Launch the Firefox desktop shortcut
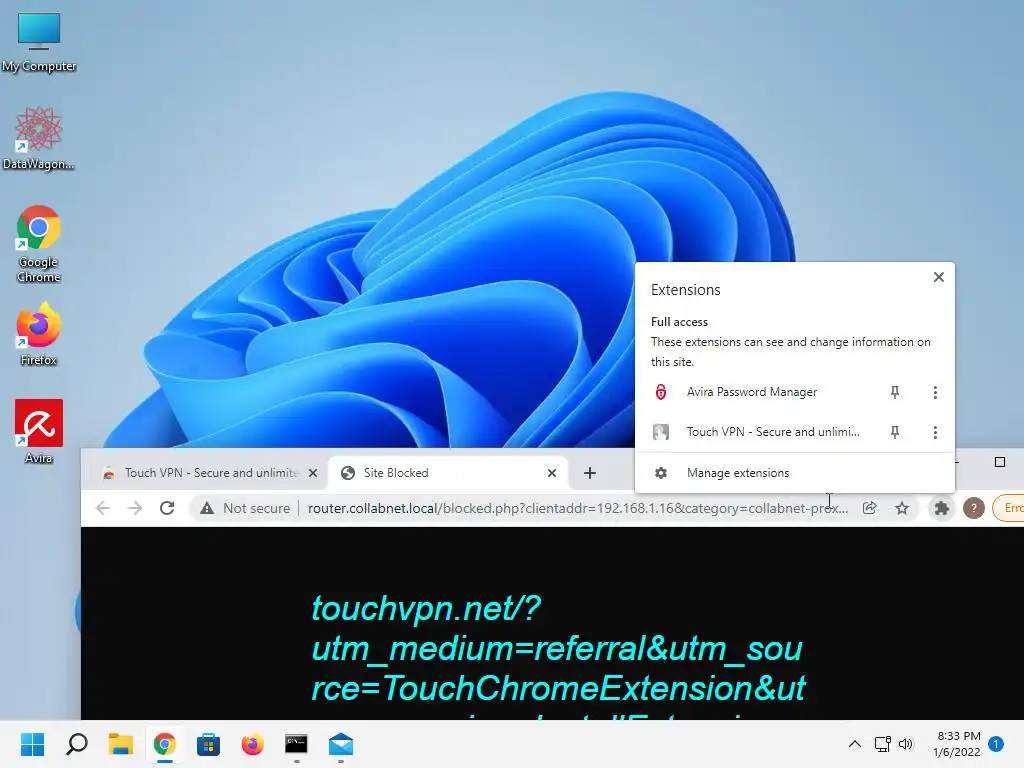Image resolution: width=1024 pixels, height=768 pixels. [39, 333]
